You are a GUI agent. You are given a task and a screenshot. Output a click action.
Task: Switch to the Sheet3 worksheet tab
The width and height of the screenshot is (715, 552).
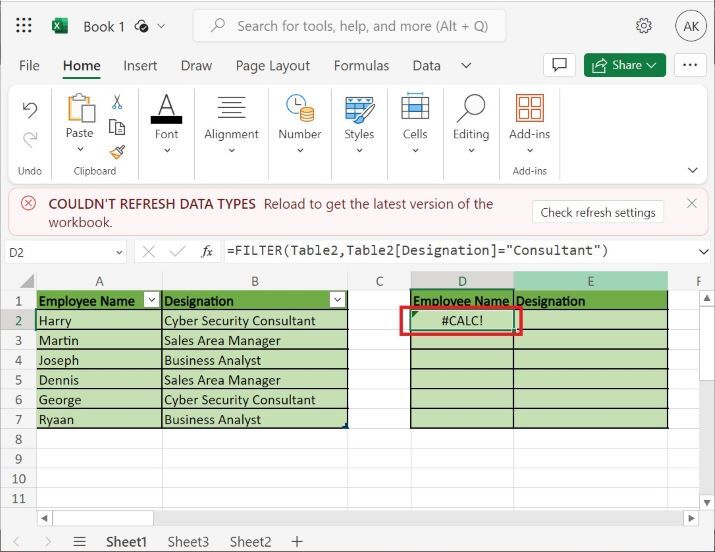(188, 541)
